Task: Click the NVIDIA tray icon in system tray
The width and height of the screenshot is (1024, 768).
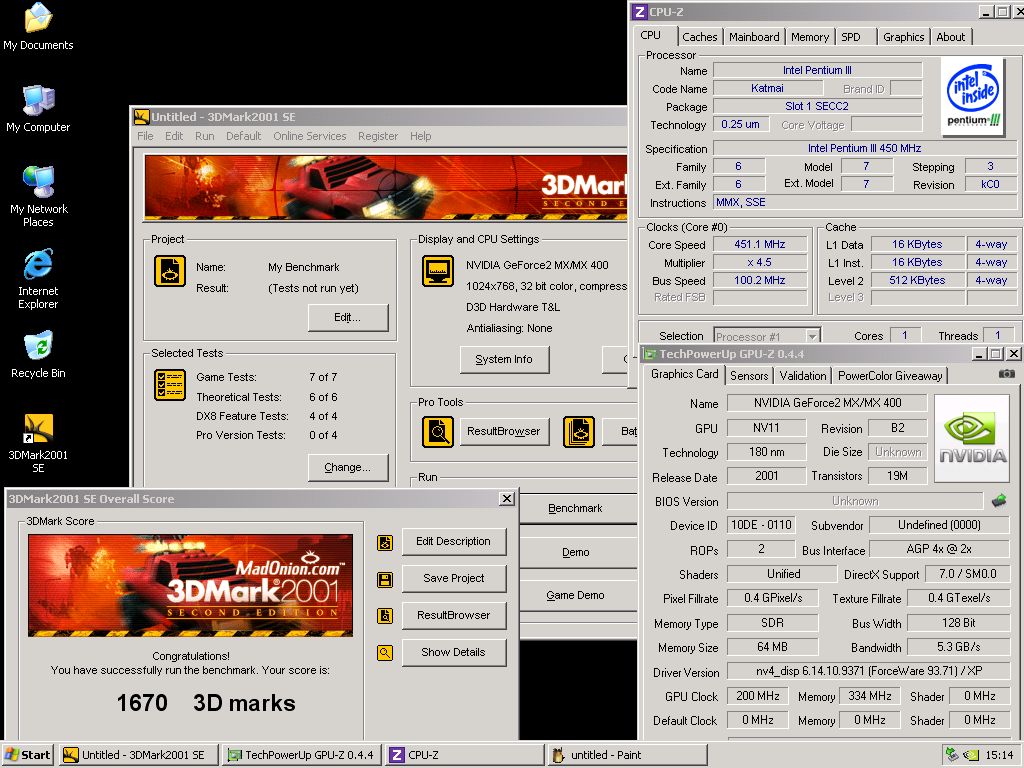Action: [971, 755]
